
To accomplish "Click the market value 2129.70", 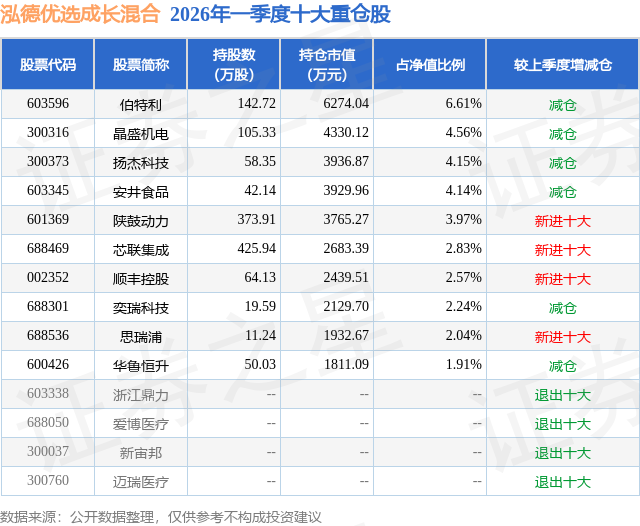I will (x=346, y=306).
